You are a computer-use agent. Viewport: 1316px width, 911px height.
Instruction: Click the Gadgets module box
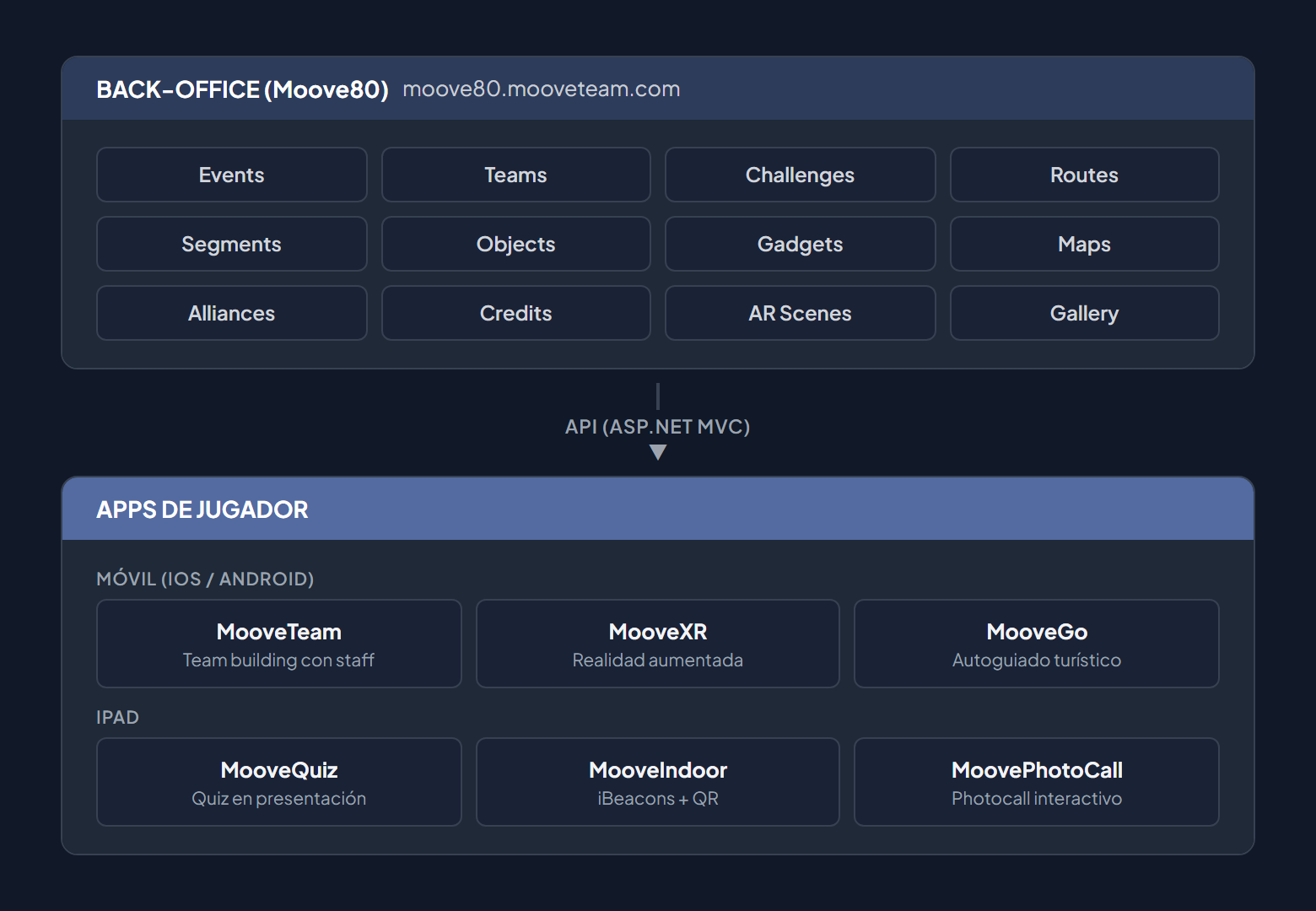pyautogui.click(x=800, y=244)
